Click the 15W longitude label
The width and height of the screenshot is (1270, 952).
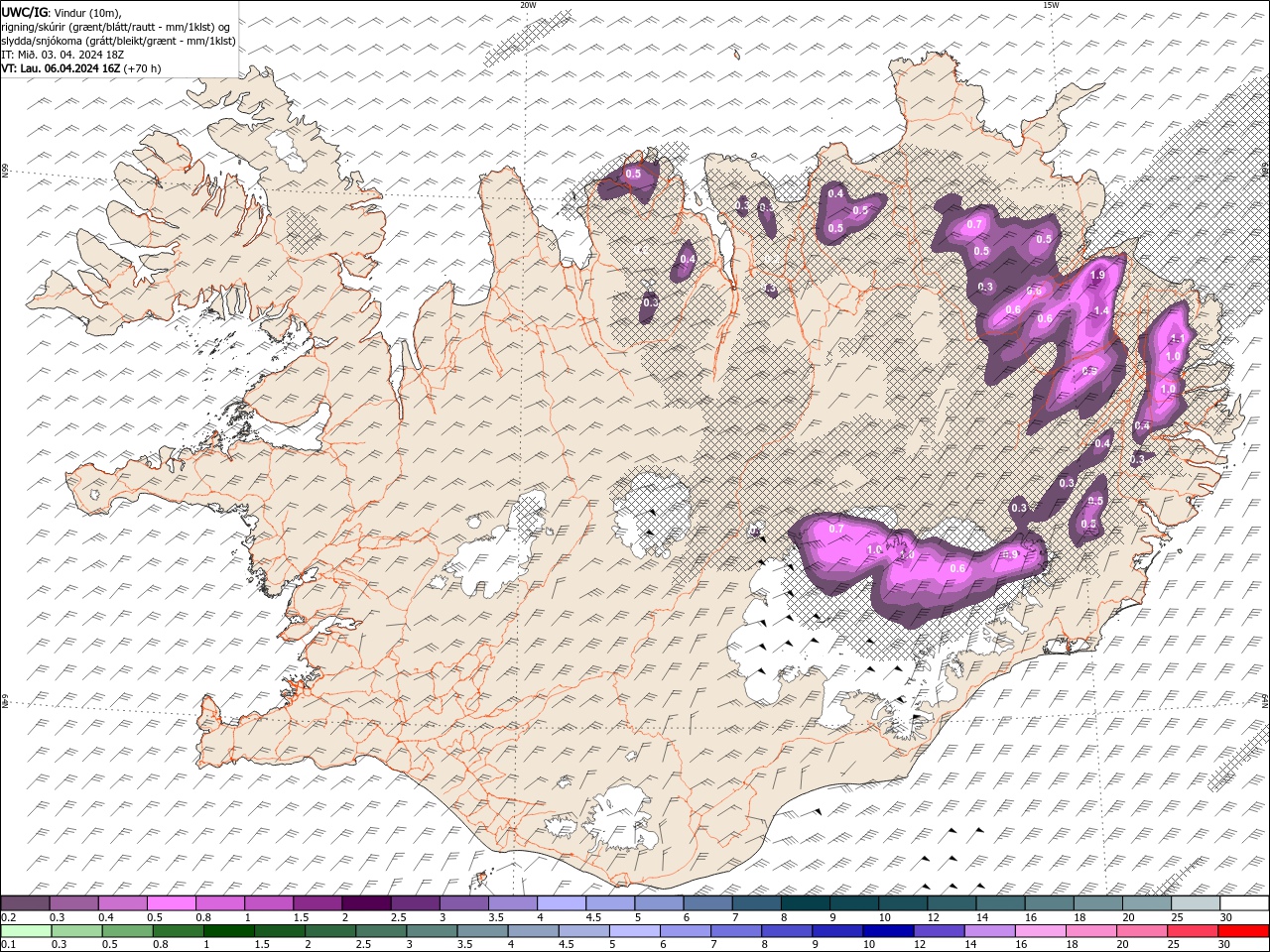1051,5
